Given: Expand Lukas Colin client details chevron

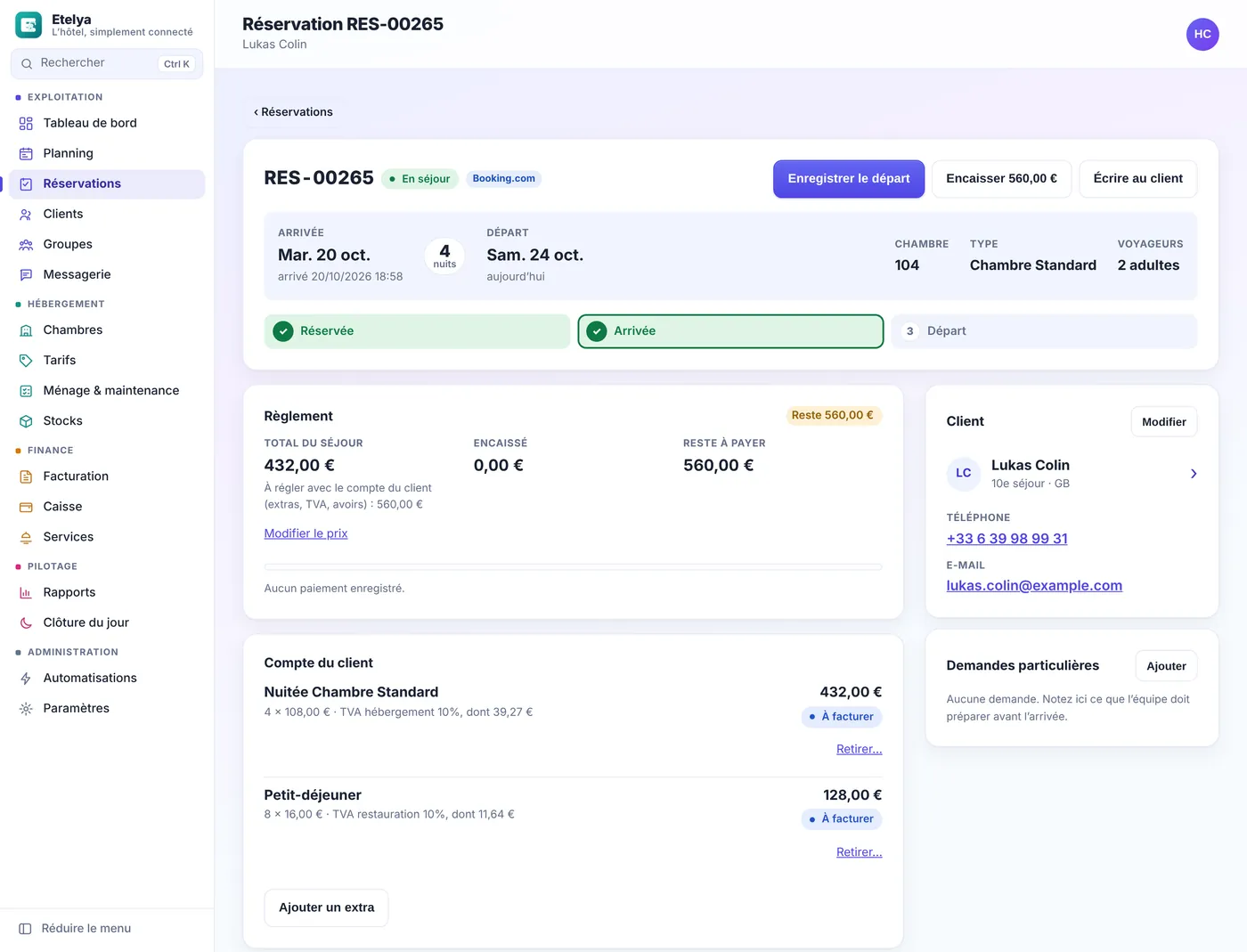Looking at the screenshot, I should point(1194,474).
